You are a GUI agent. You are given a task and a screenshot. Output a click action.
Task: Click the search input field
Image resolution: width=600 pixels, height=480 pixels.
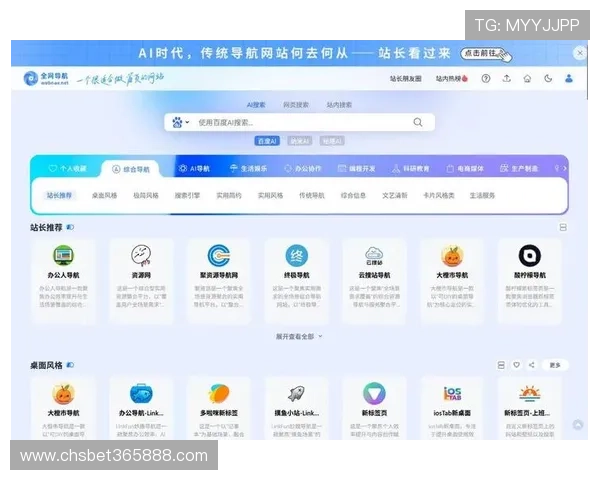click(302, 122)
